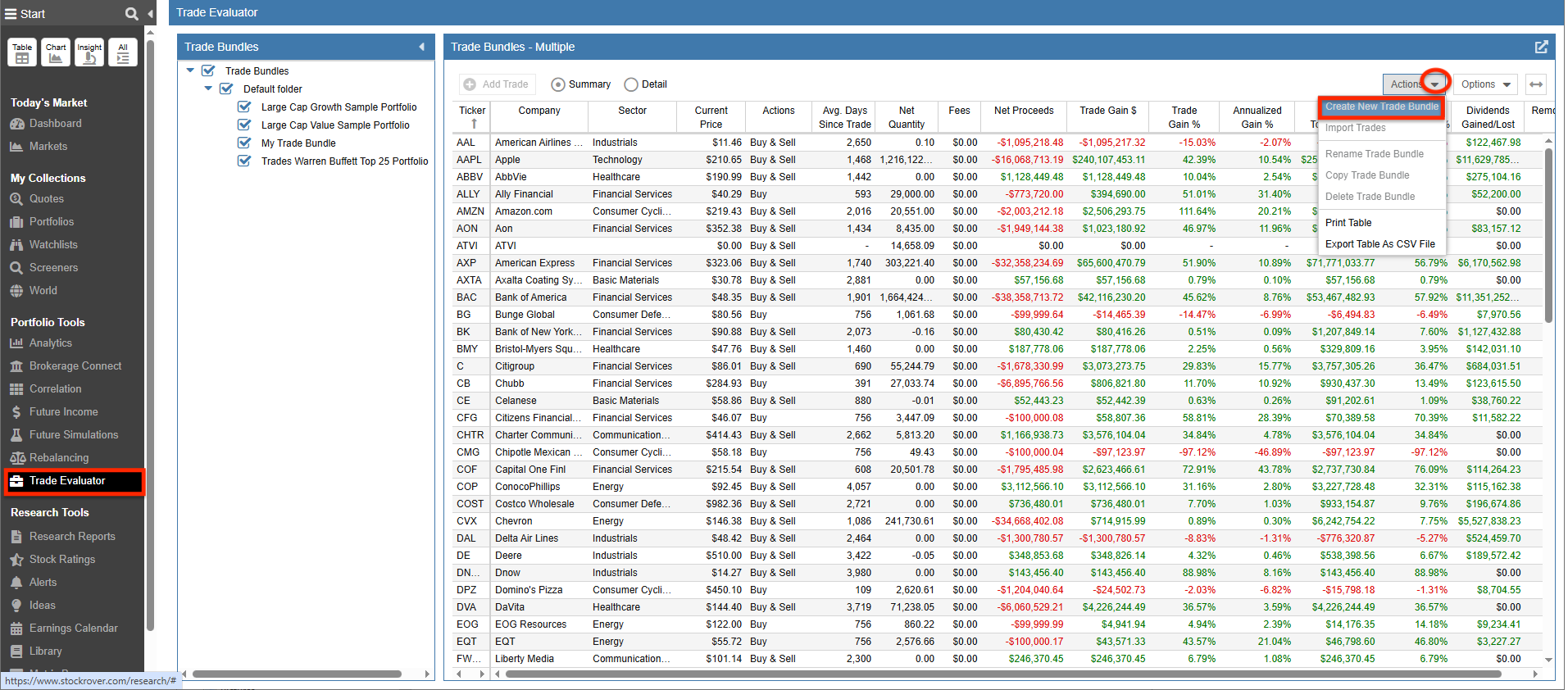Go to Dashboard
1568x690 pixels.
click(x=55, y=124)
